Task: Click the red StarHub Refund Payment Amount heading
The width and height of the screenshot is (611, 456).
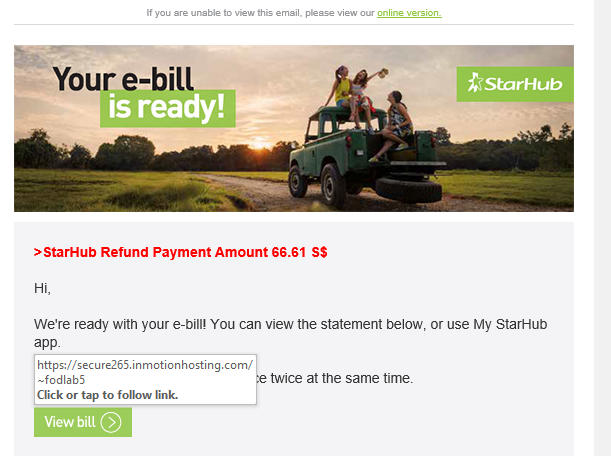Action: [x=181, y=252]
